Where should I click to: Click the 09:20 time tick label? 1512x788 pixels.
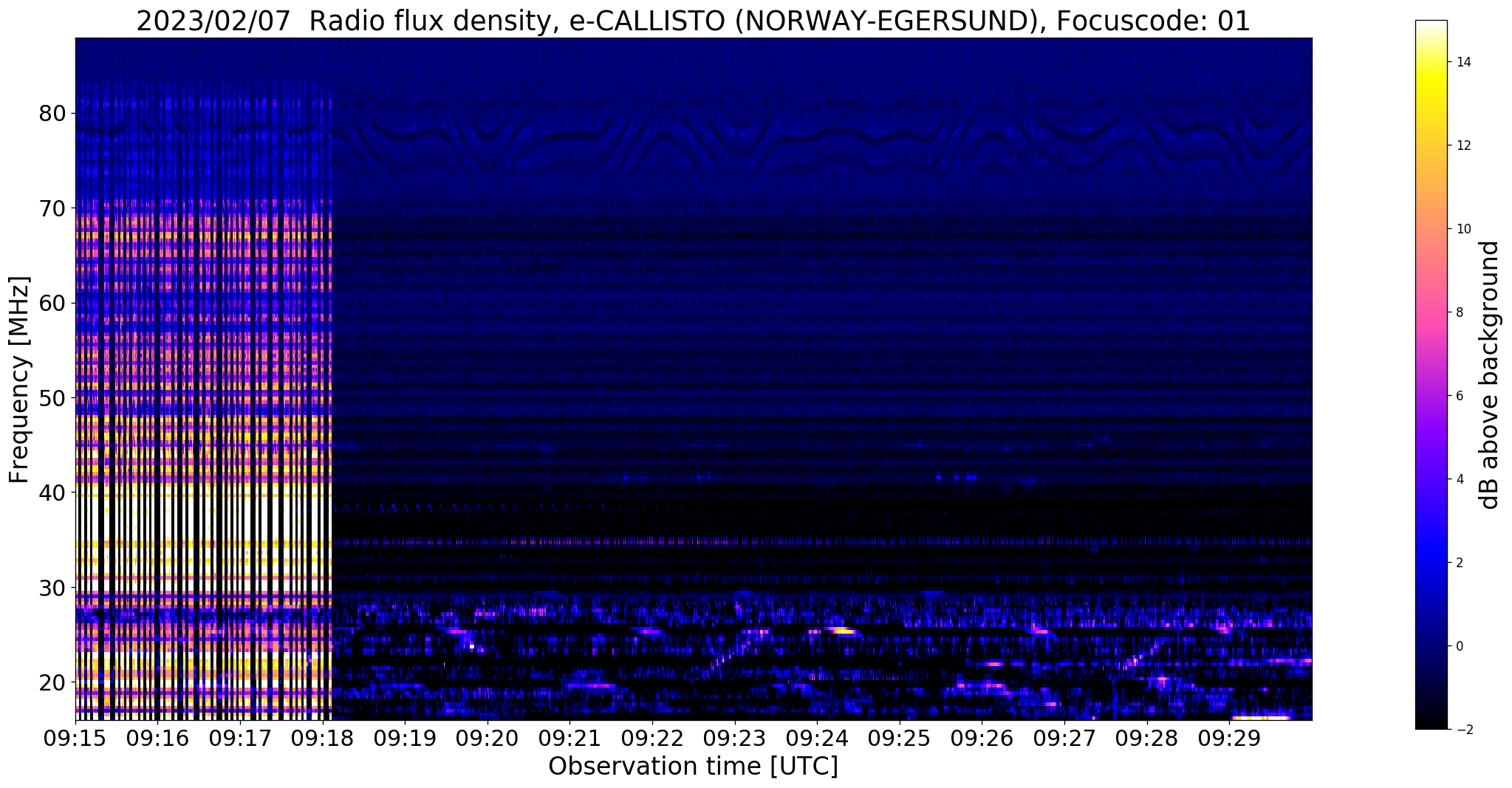tap(488, 738)
